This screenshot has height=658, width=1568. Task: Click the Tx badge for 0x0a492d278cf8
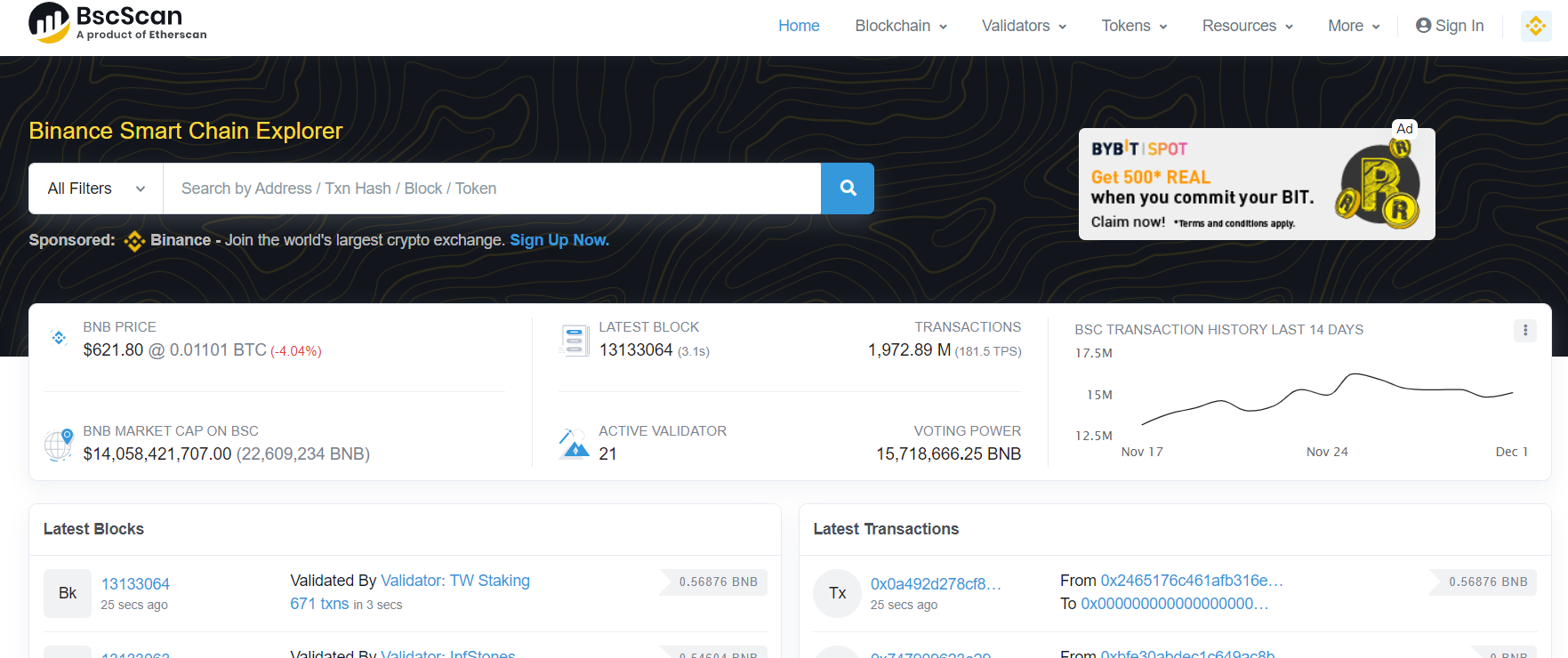pos(838,593)
